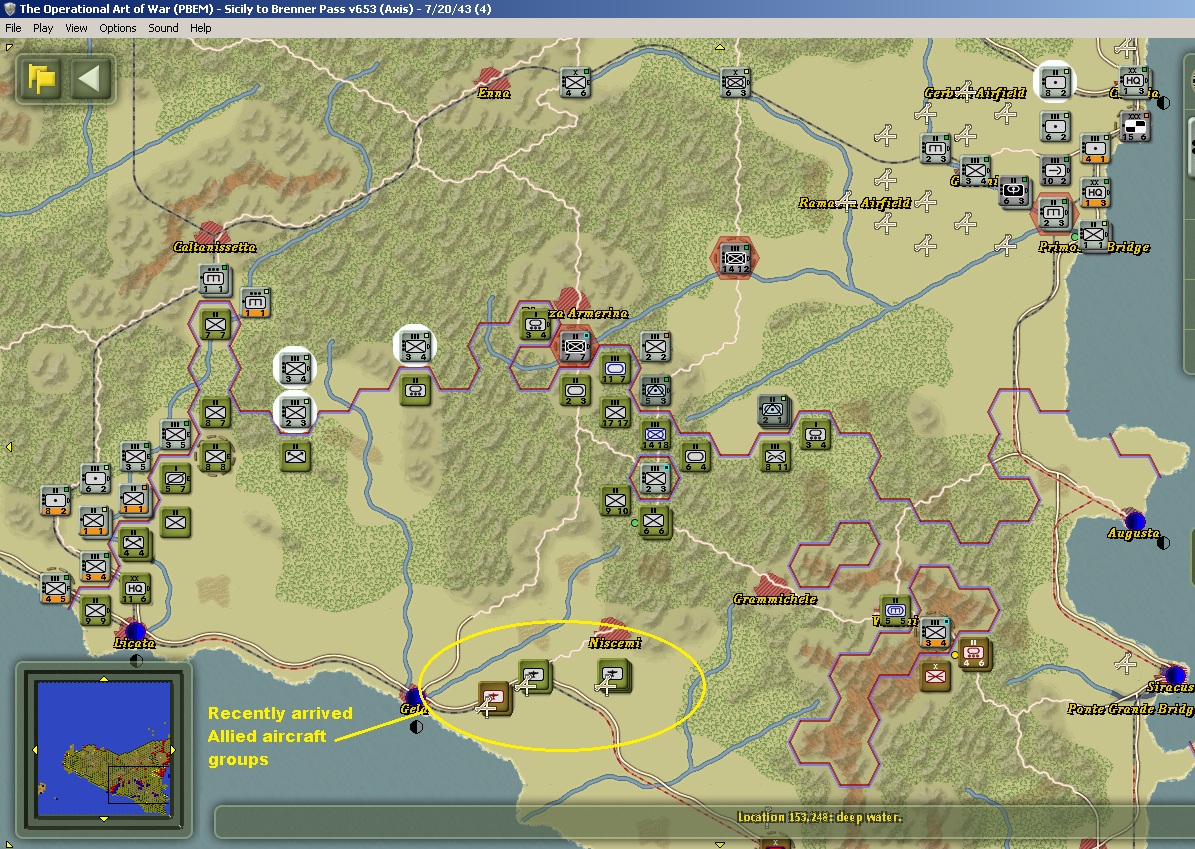Select the highlighted infantry regiment 2-3
The image size is (1195, 849).
pos(295,412)
